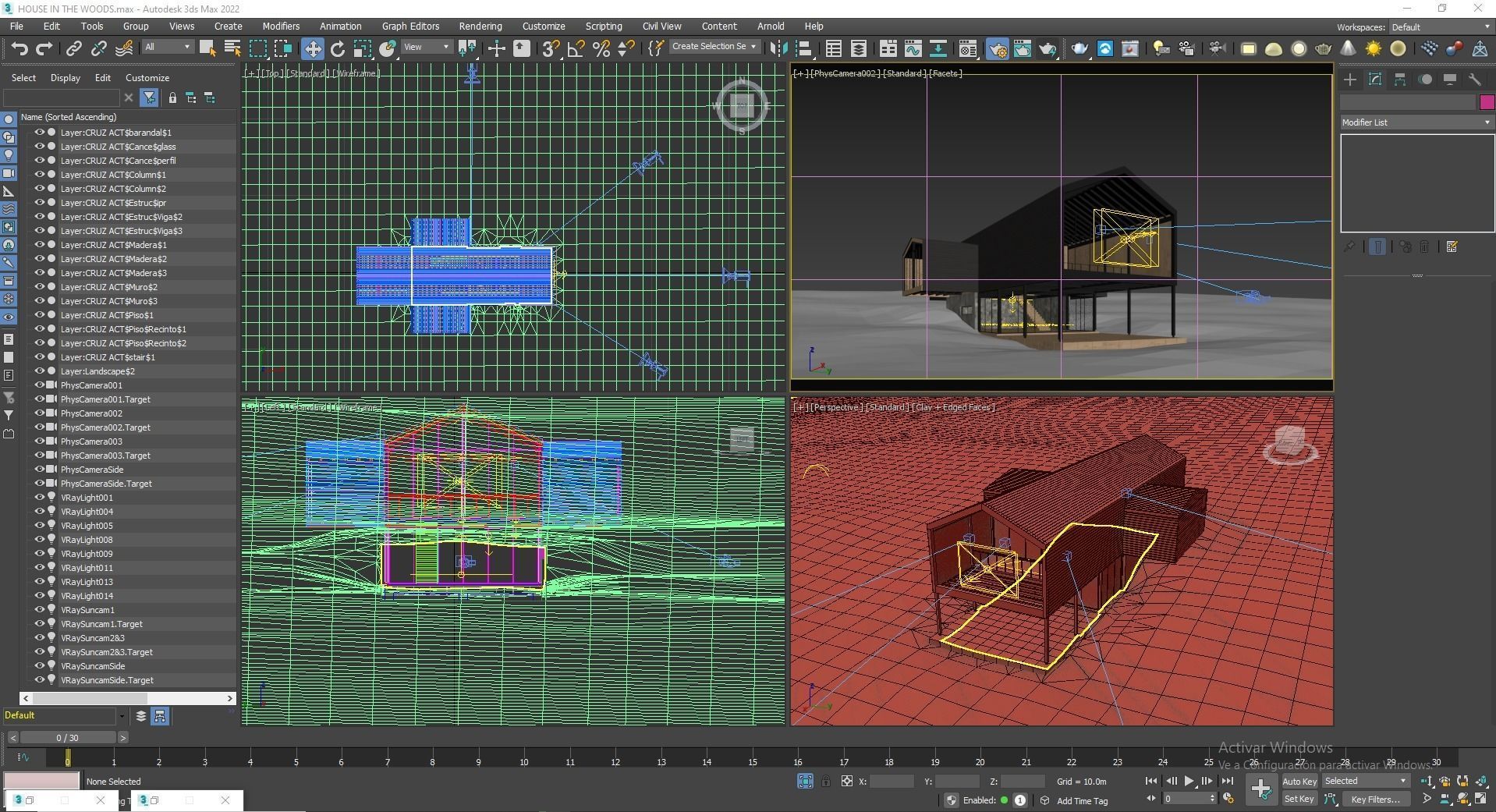Toggle Isolate Selection in status bar

(805, 781)
